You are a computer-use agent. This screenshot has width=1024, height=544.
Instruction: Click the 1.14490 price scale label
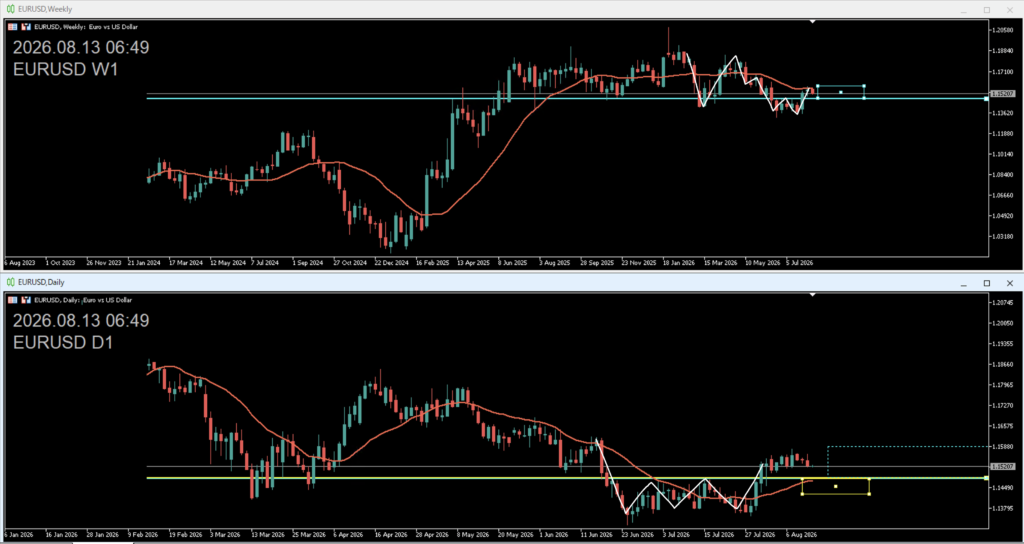click(1002, 488)
